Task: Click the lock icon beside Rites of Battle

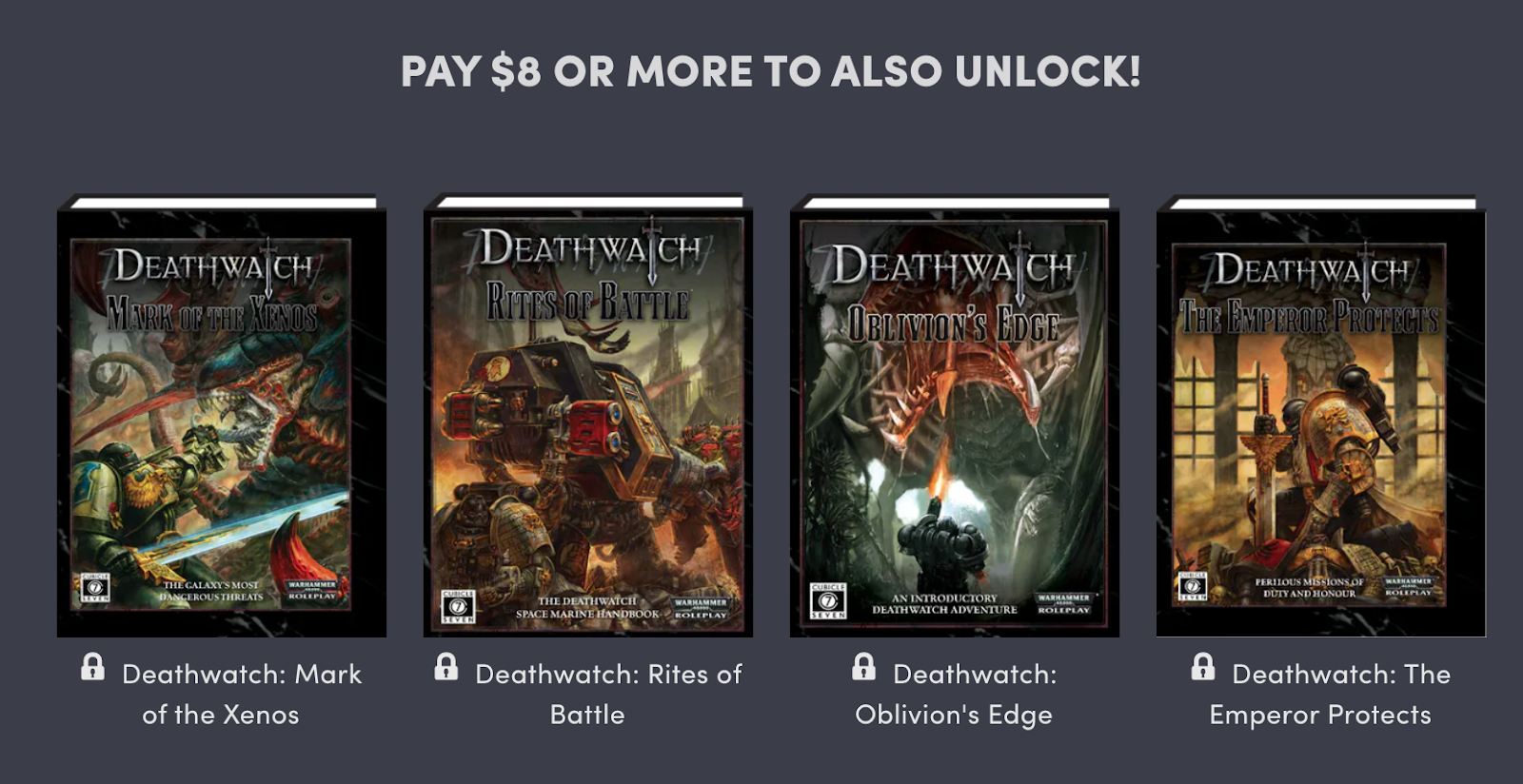Action: [446, 666]
